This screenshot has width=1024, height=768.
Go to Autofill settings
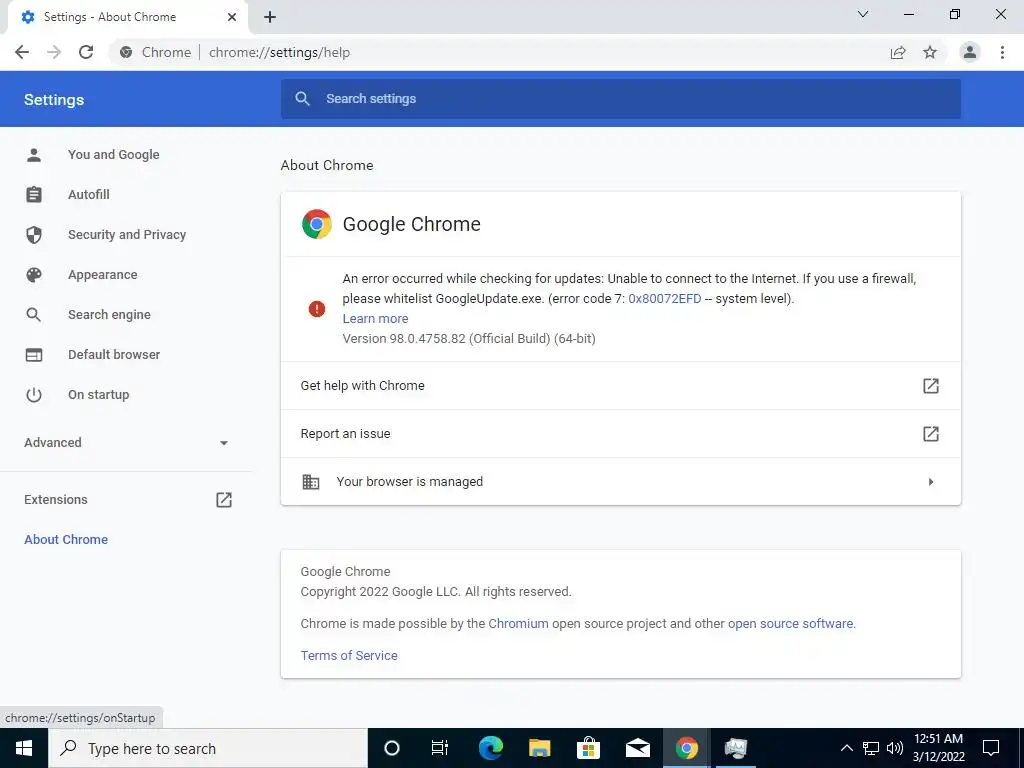[89, 195]
